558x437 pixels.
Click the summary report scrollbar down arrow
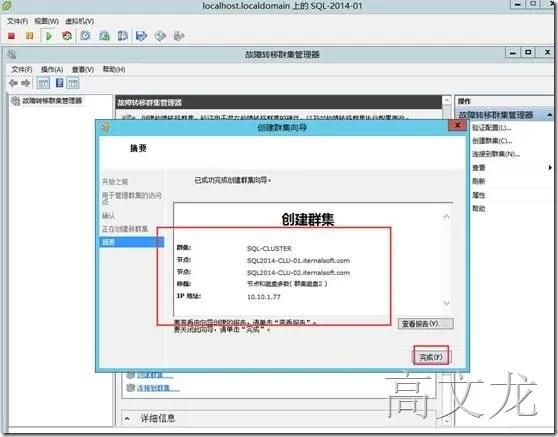[447, 303]
